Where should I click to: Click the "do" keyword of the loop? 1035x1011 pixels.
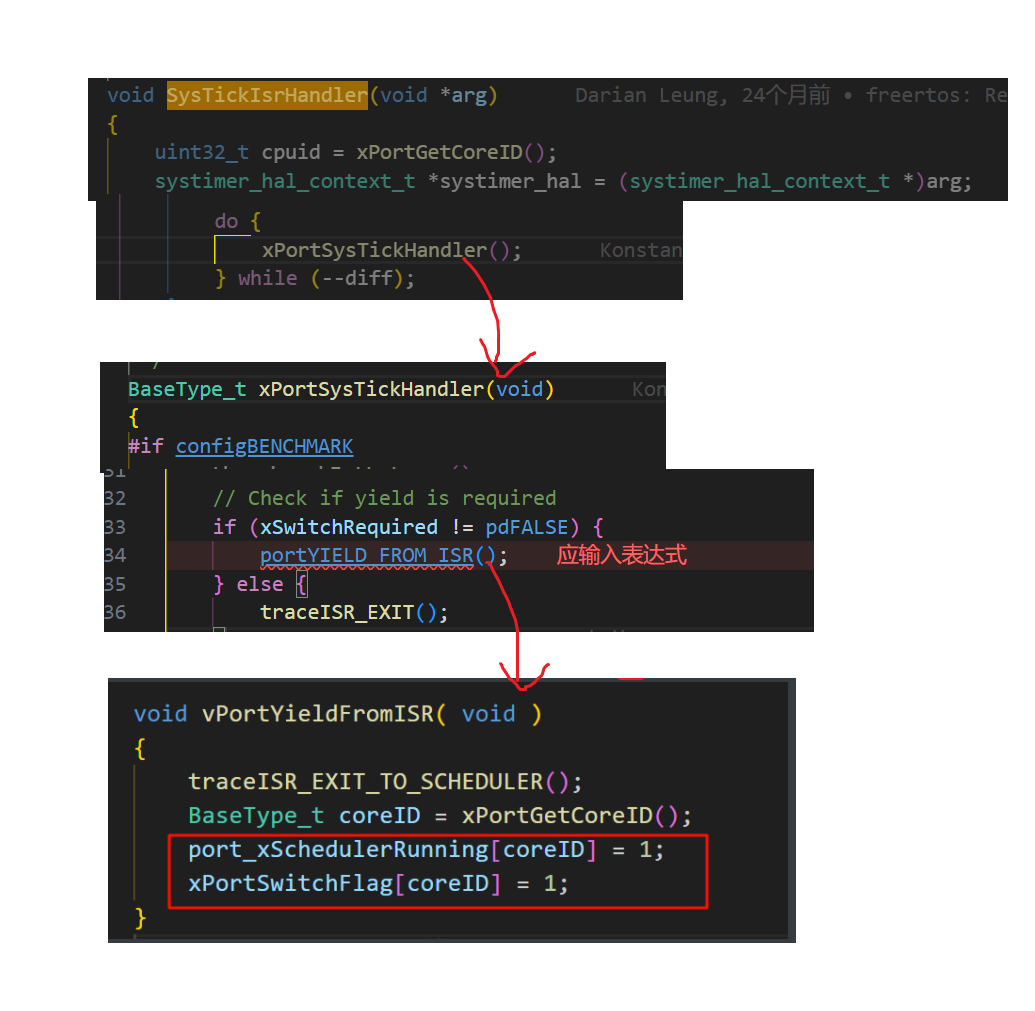(x=226, y=221)
